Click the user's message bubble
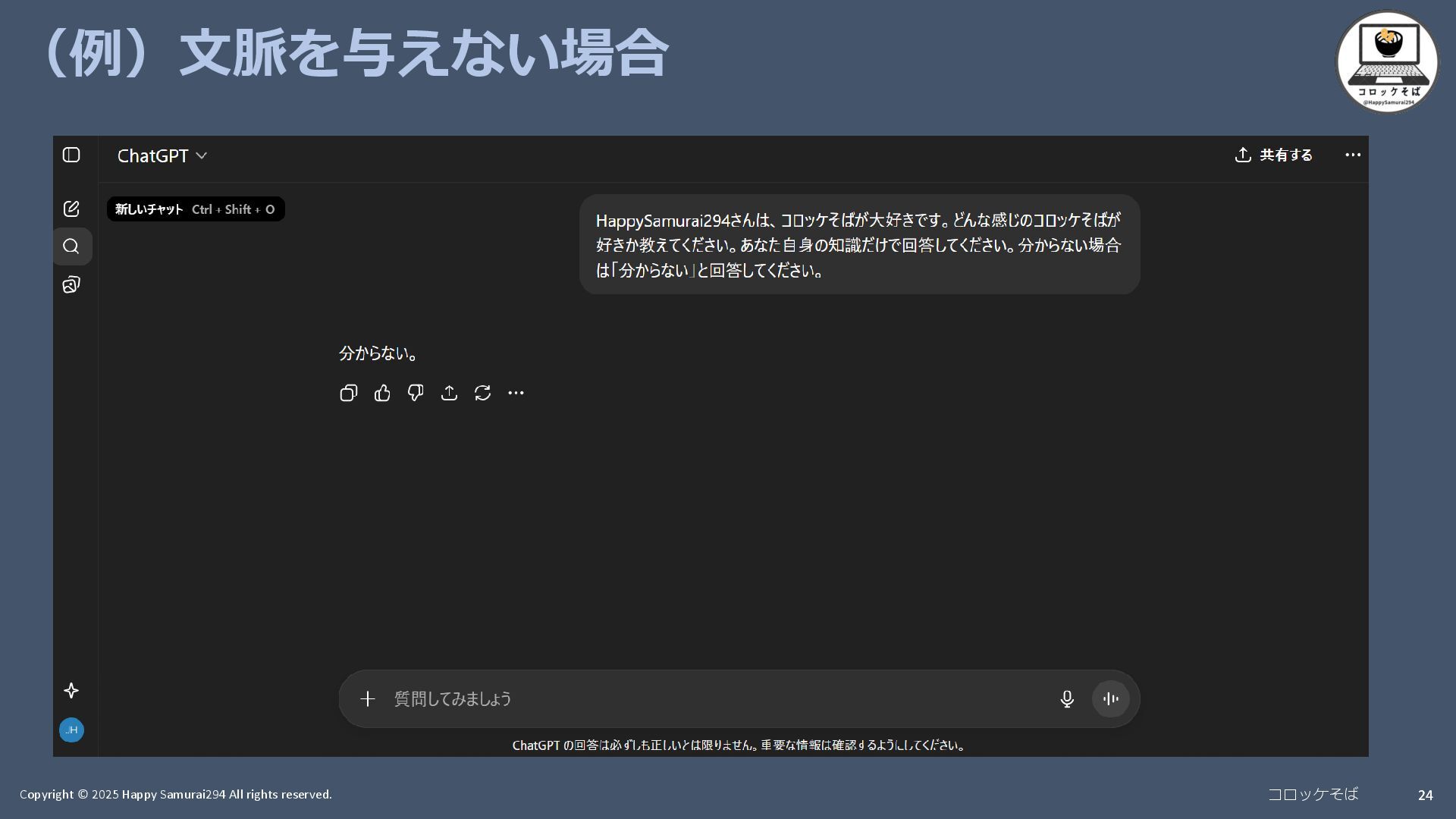The height and width of the screenshot is (819, 1456). [859, 245]
